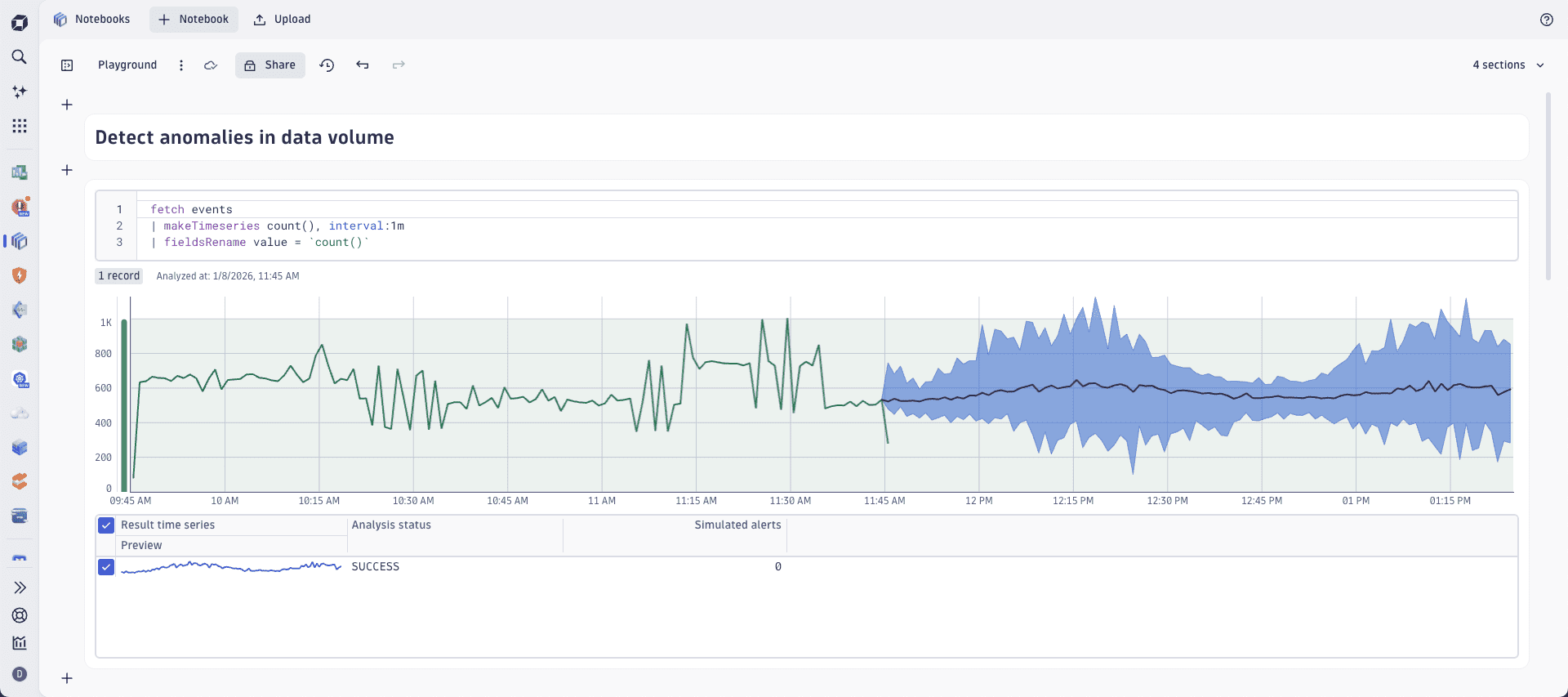Click the cloud sync status icon

coord(211,65)
